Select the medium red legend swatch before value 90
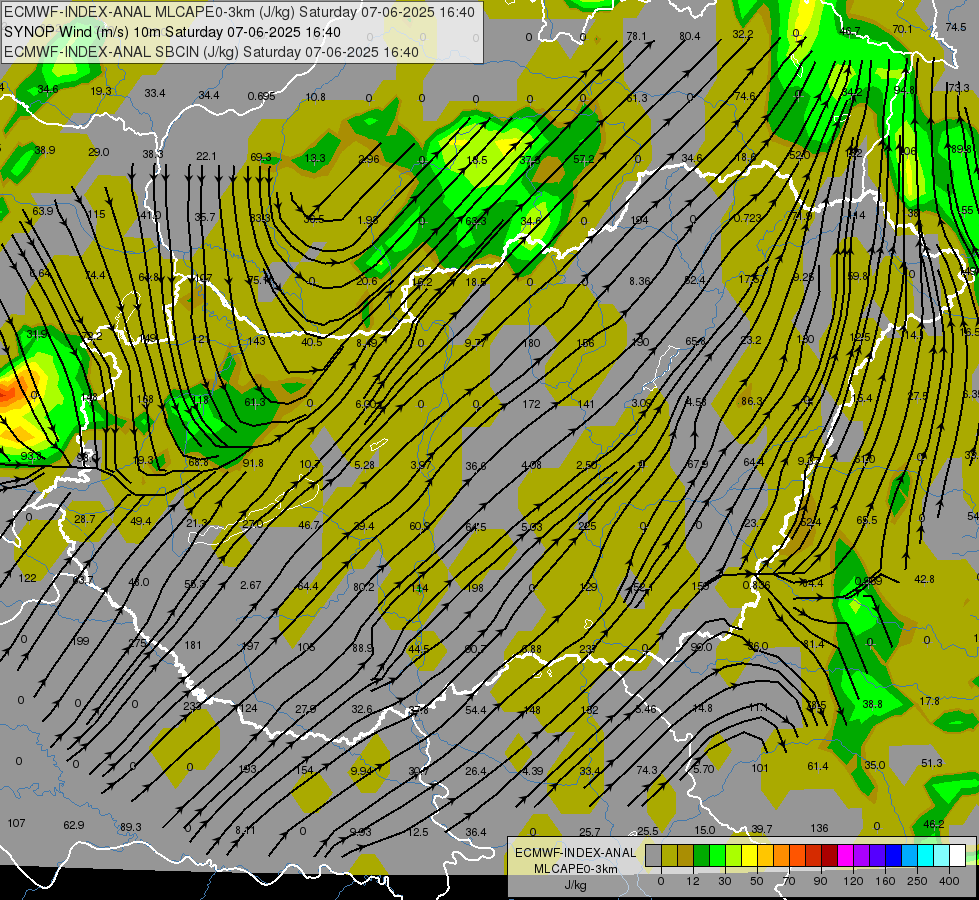The height and width of the screenshot is (900, 979). [814, 855]
